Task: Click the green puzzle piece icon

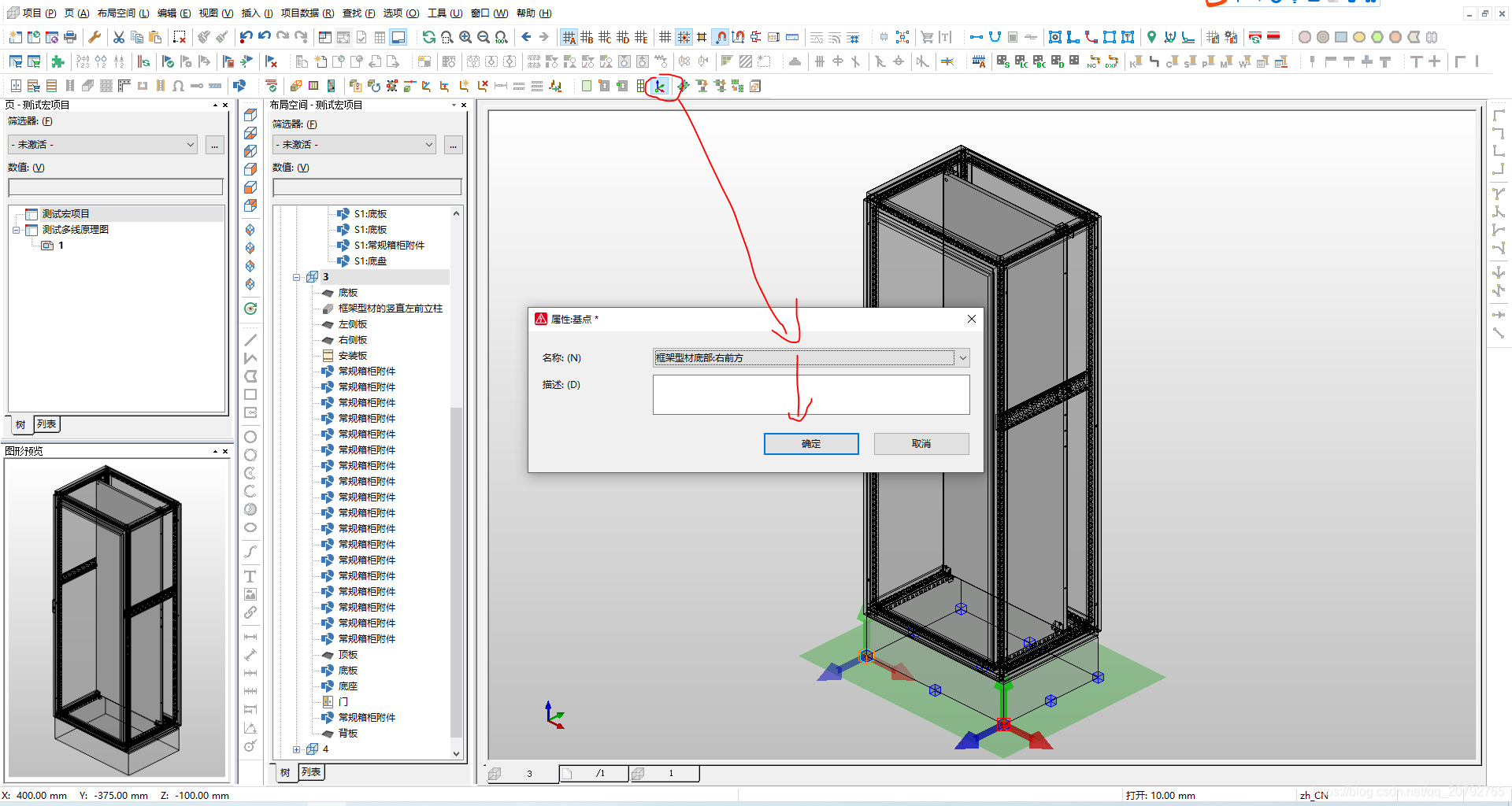Action: pyautogui.click(x=57, y=61)
